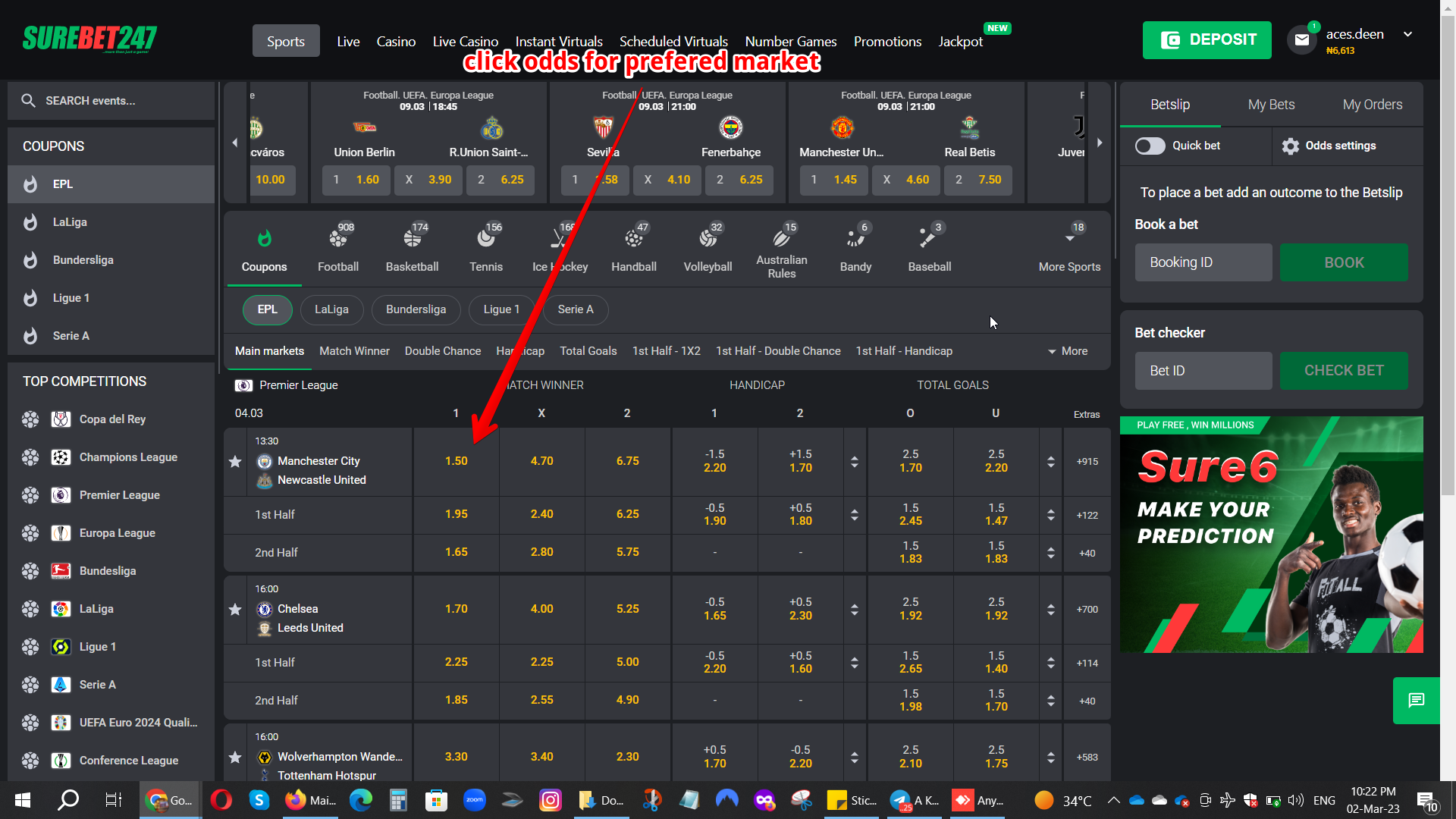The width and height of the screenshot is (1456, 819).
Task: Click the BOOK button
Action: tap(1344, 262)
